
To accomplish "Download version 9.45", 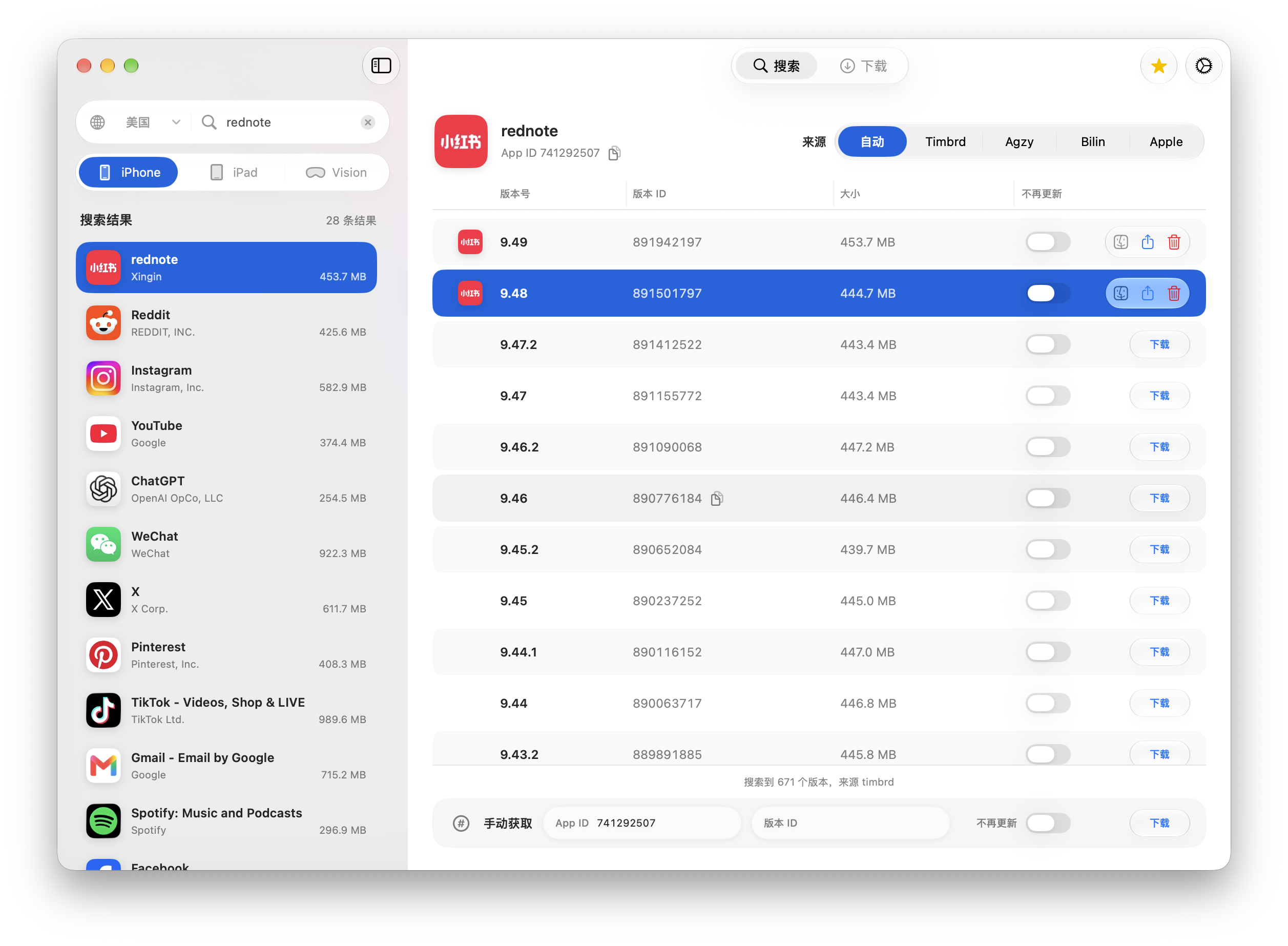I will coord(1159,601).
